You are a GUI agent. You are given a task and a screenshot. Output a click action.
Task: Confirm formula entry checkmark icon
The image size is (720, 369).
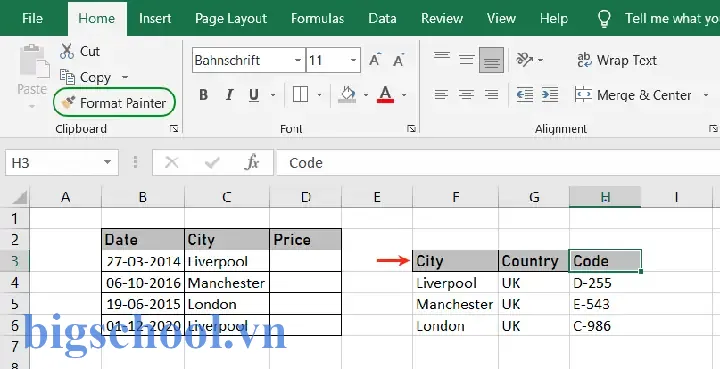[x=212, y=162]
